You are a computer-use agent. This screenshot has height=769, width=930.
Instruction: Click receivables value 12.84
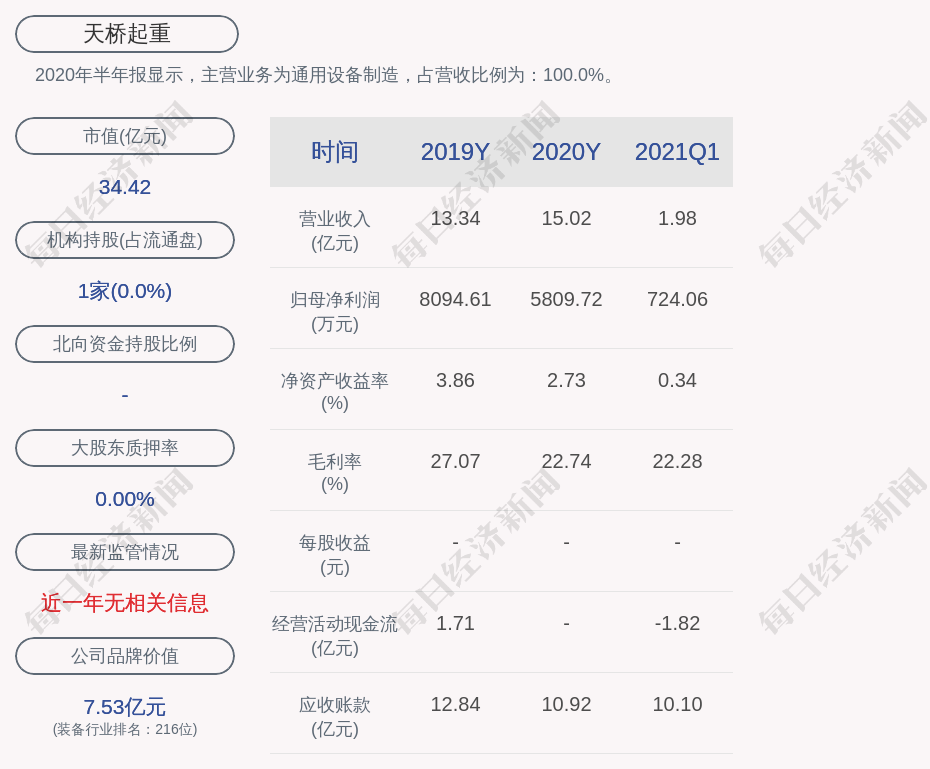pos(455,704)
